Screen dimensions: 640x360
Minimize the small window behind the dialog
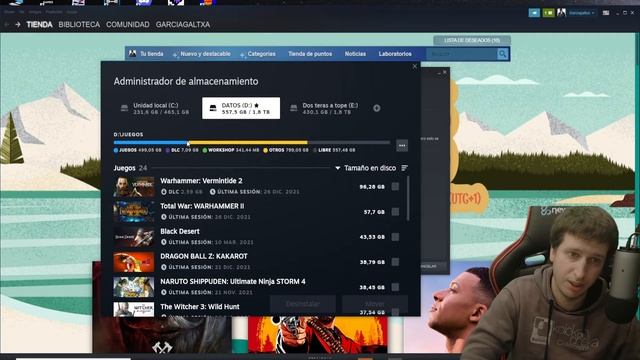click(439, 73)
